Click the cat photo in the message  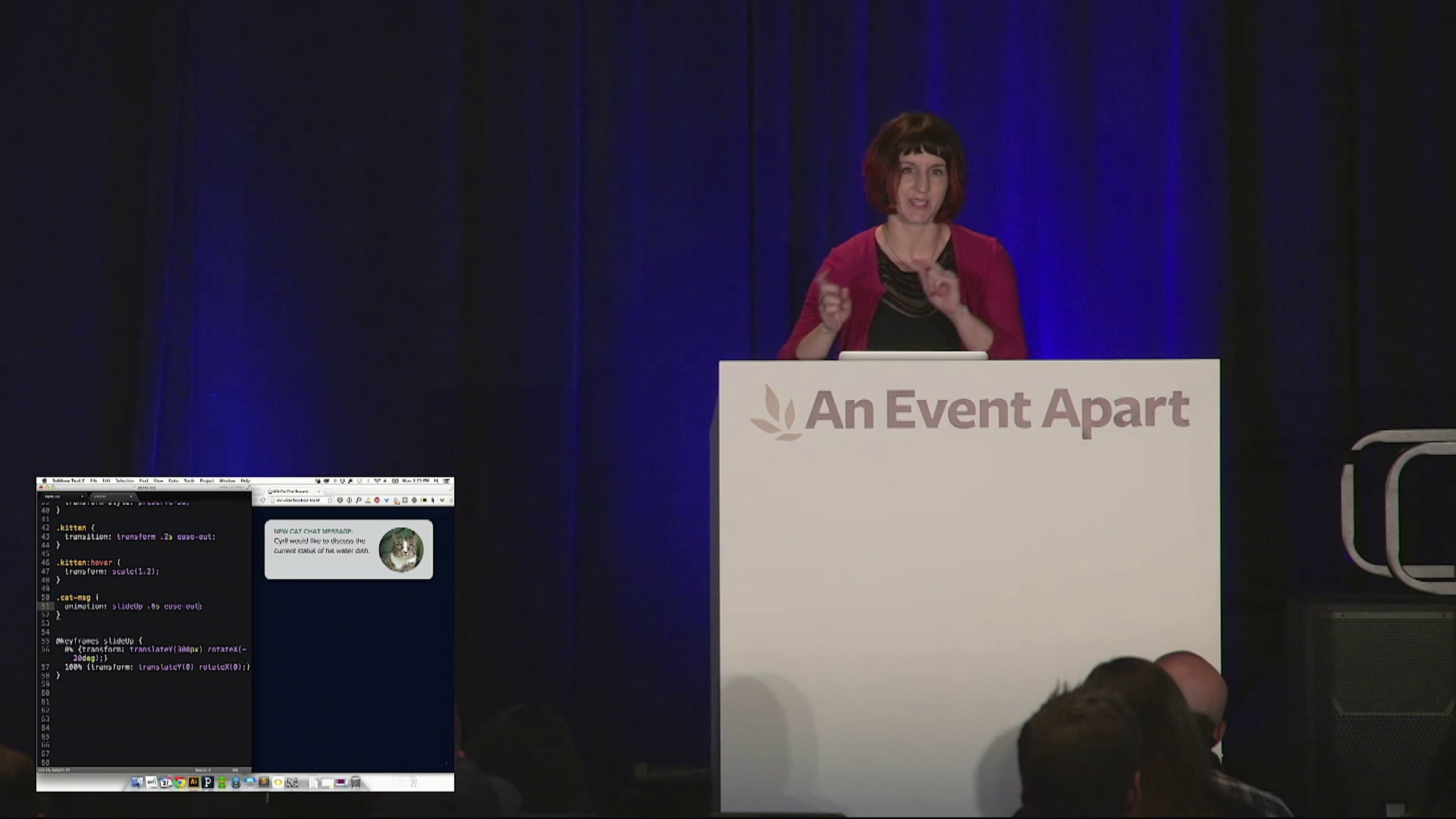(401, 550)
